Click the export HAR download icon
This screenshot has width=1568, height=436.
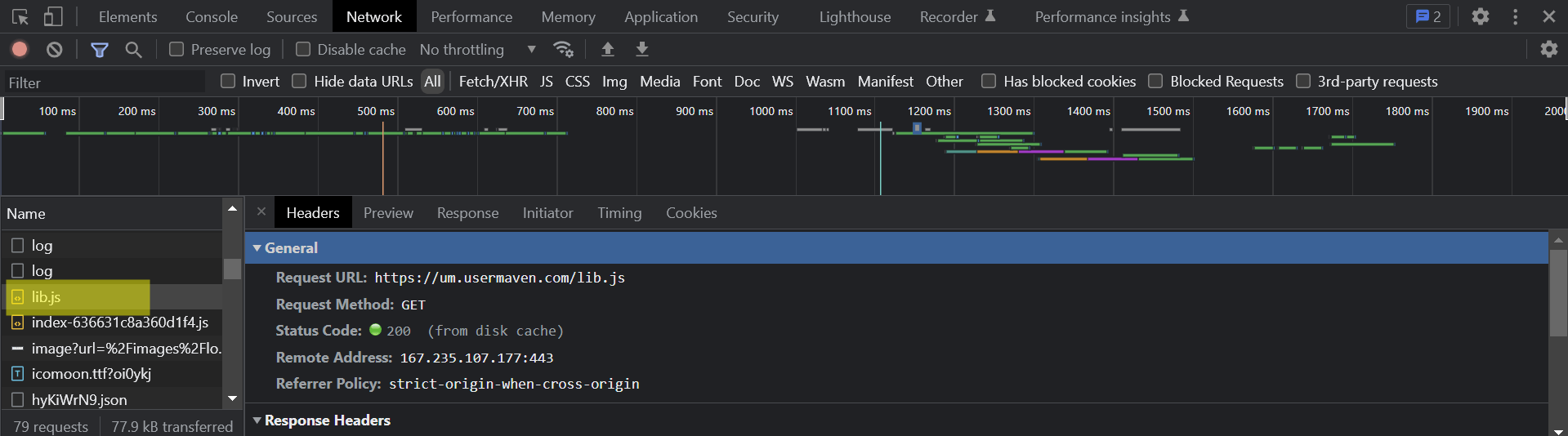[x=642, y=50]
